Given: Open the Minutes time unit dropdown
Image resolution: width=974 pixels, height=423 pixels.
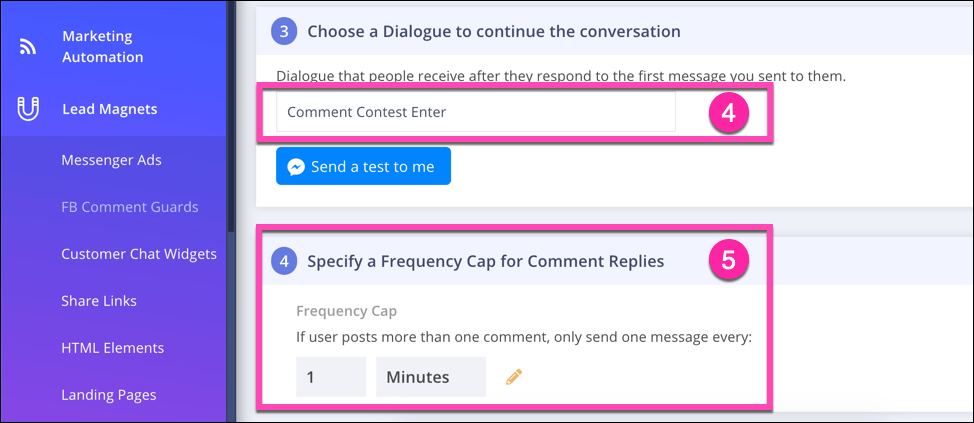Looking at the screenshot, I should point(431,376).
